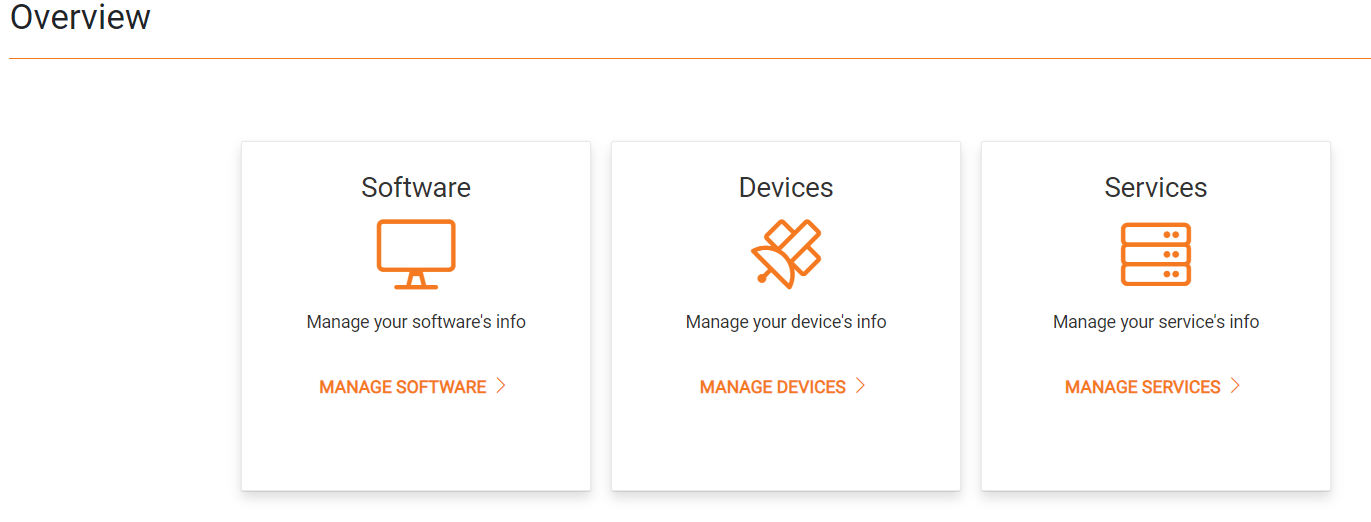Viewport: 1371px width, 522px height.
Task: Open the MANAGE SERVICES link
Action: pos(1143,387)
